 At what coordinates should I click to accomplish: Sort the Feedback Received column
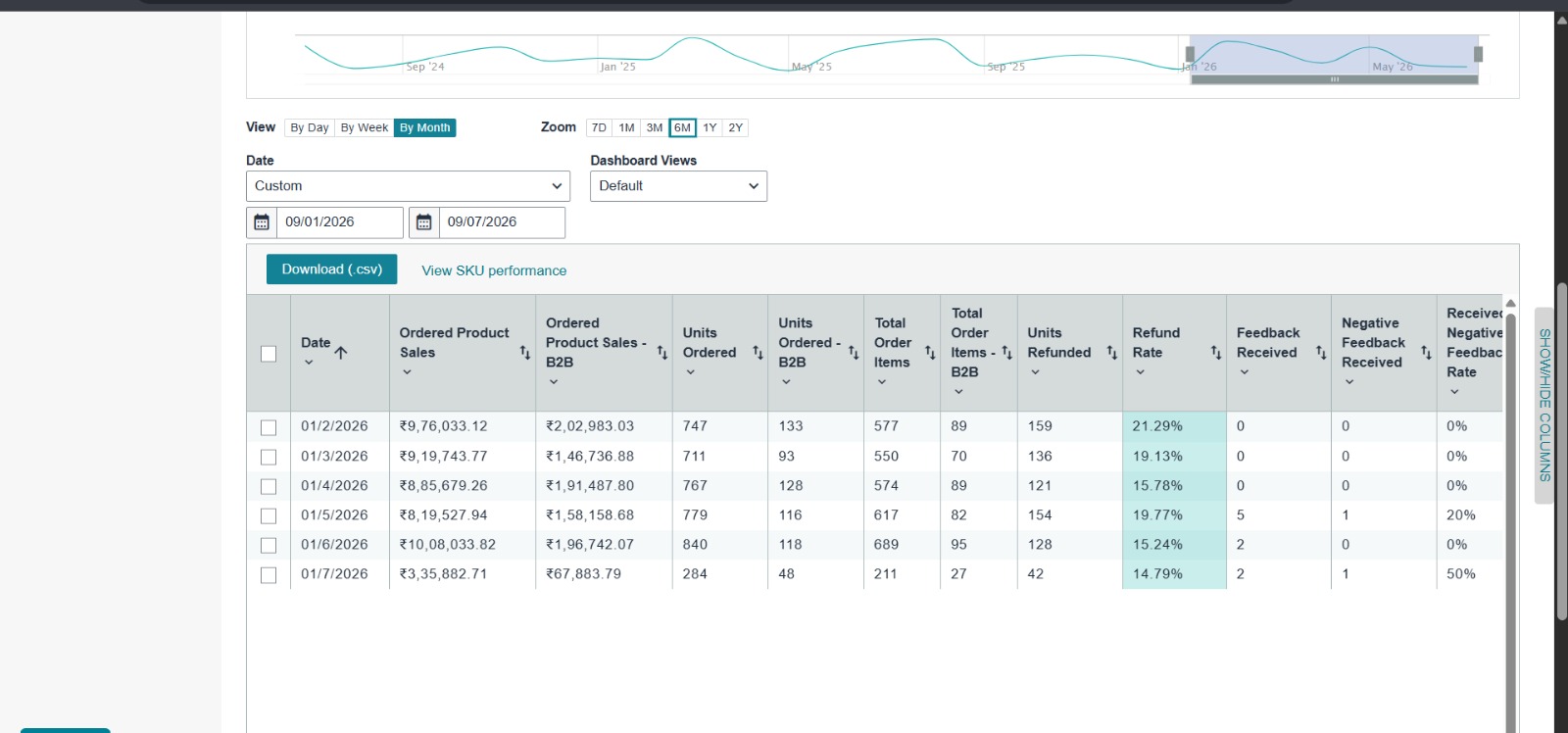[x=1320, y=353]
